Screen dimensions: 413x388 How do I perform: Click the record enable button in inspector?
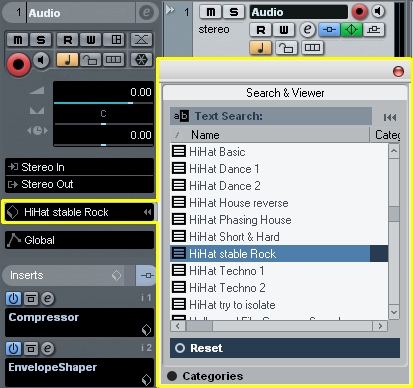coord(18,64)
